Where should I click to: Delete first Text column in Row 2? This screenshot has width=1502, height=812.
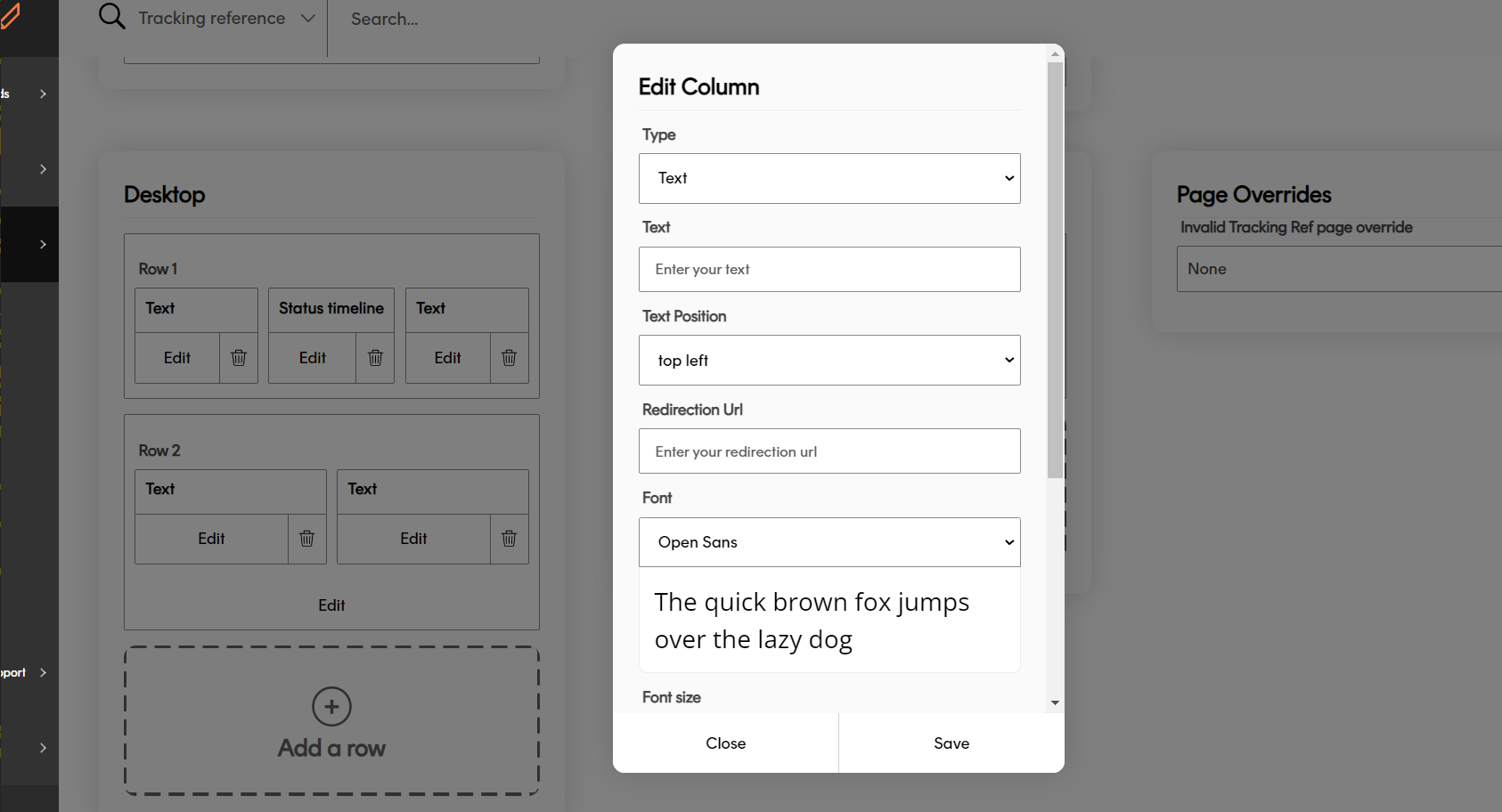click(306, 539)
